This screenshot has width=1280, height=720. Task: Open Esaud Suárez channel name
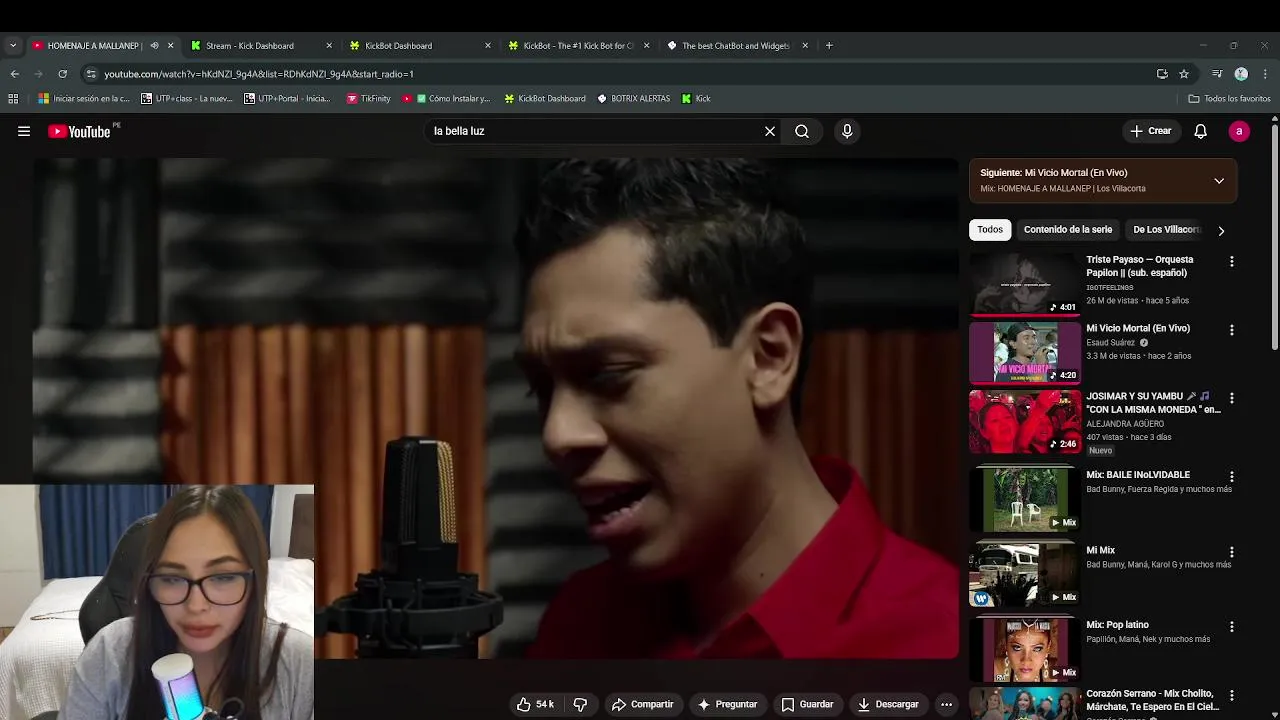[1112, 342]
